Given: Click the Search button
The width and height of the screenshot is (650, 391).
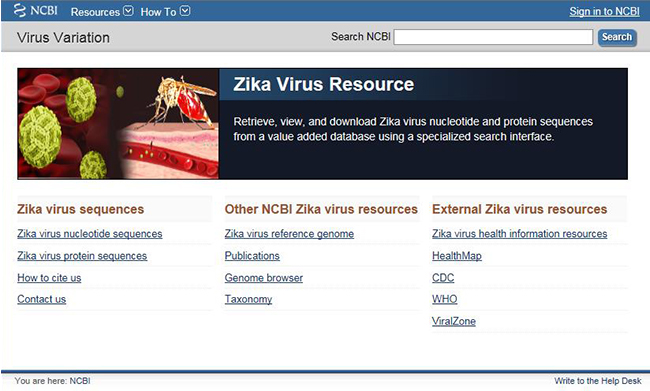Looking at the screenshot, I should 617,37.
